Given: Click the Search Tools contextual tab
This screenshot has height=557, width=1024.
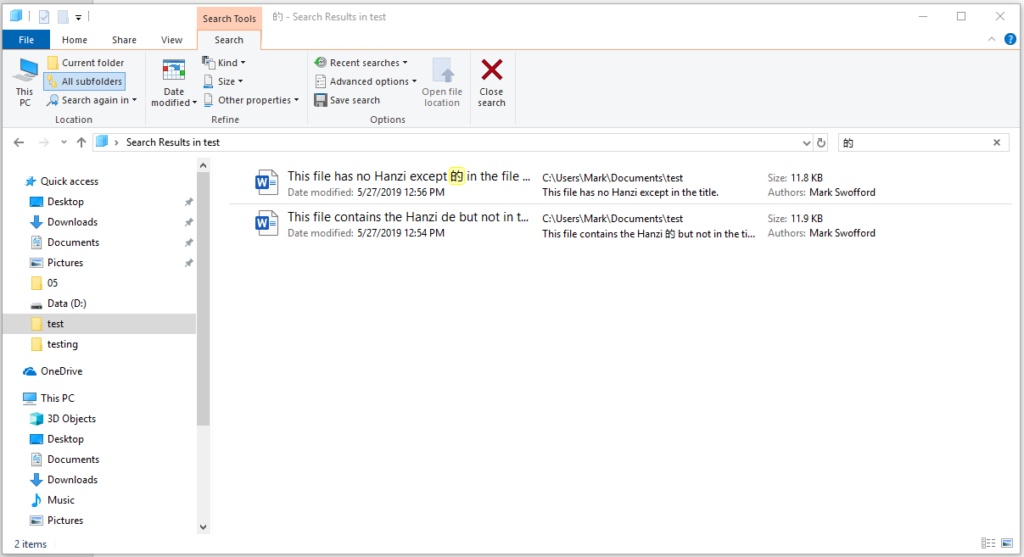Looking at the screenshot, I should [229, 18].
